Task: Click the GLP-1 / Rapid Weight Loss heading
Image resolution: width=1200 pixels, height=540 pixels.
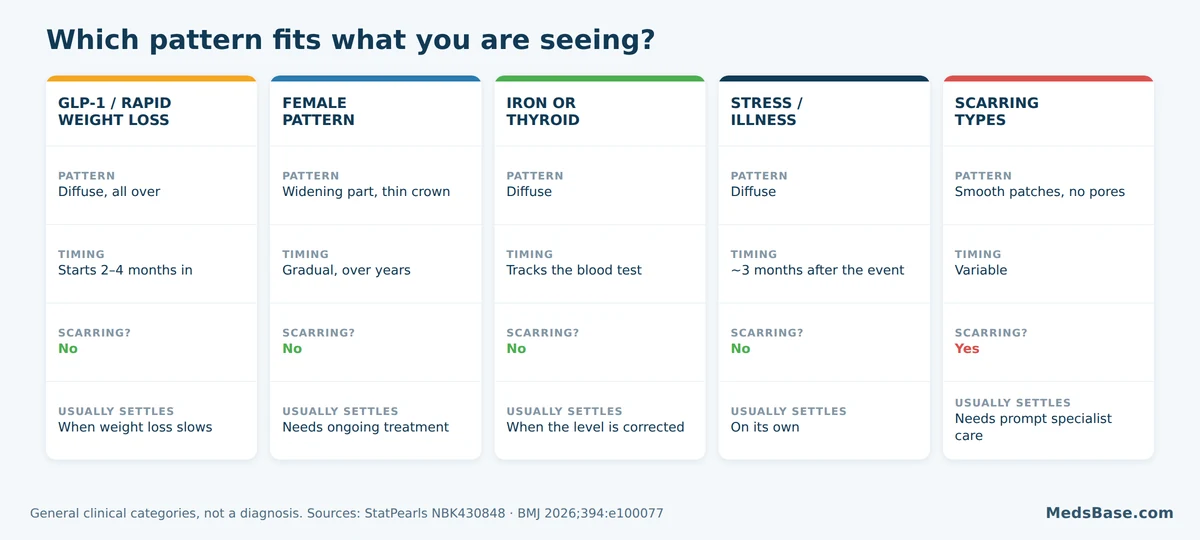Action: coord(113,111)
